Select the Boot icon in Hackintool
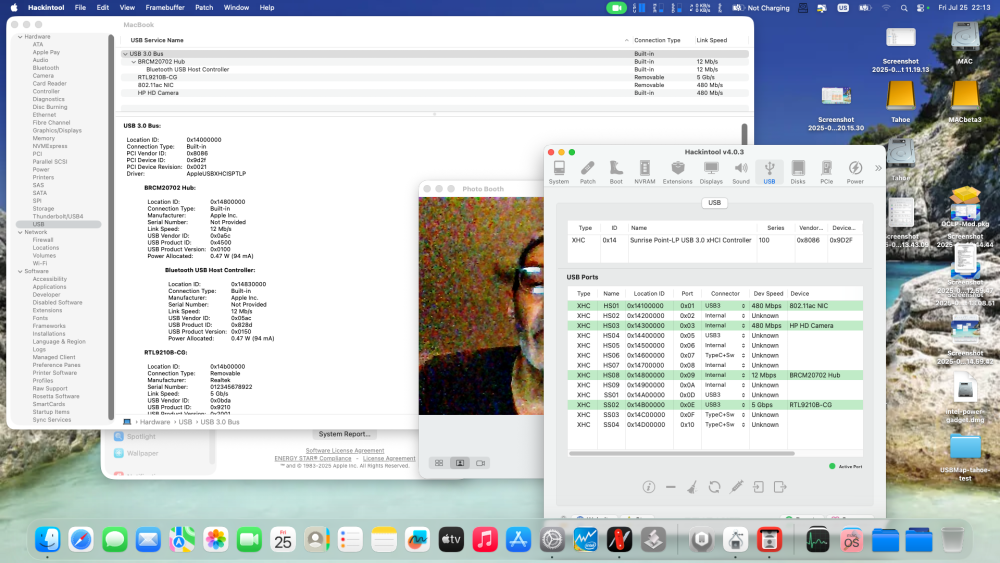This screenshot has height=563, width=1000. (x=616, y=172)
